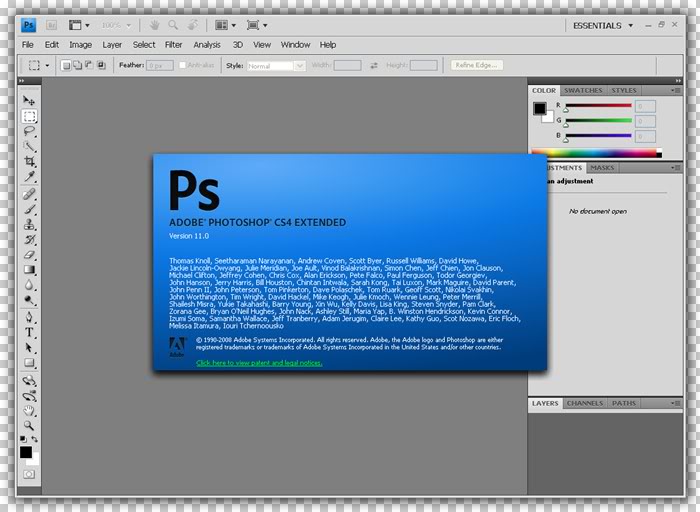Click application bar Rotate View icon
The width and height of the screenshot is (700, 512).
click(192, 25)
